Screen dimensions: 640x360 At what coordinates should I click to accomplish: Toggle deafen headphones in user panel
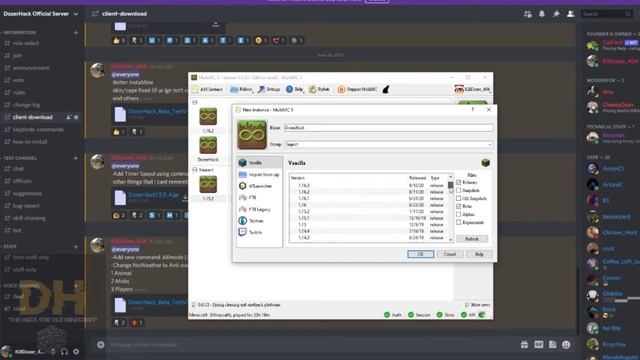pos(64,351)
